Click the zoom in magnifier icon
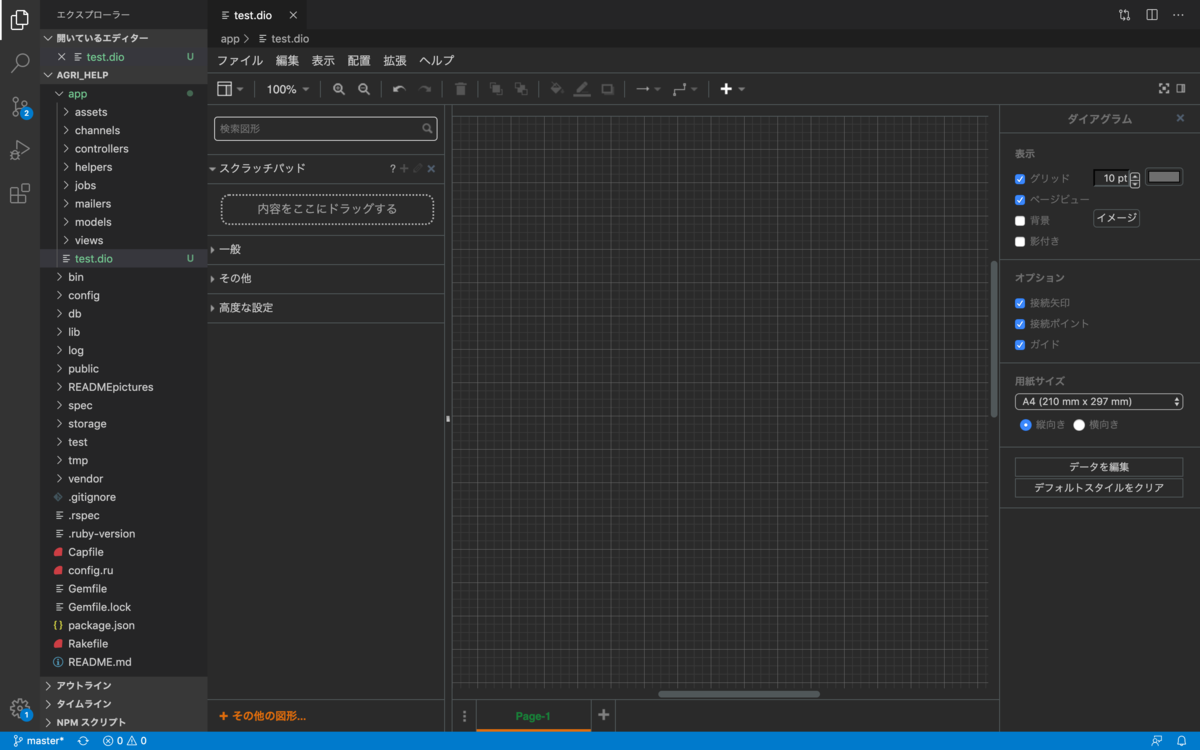 click(x=339, y=89)
